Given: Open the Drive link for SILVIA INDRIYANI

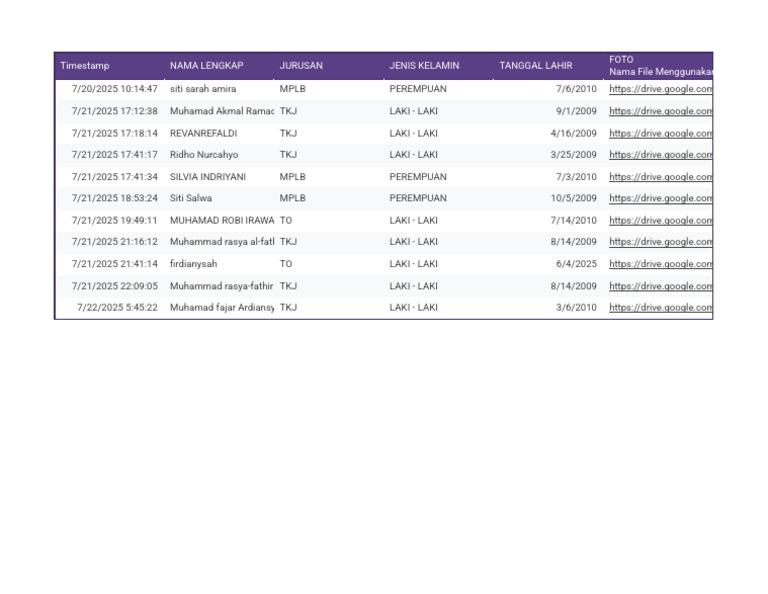Looking at the screenshot, I should click(660, 177).
